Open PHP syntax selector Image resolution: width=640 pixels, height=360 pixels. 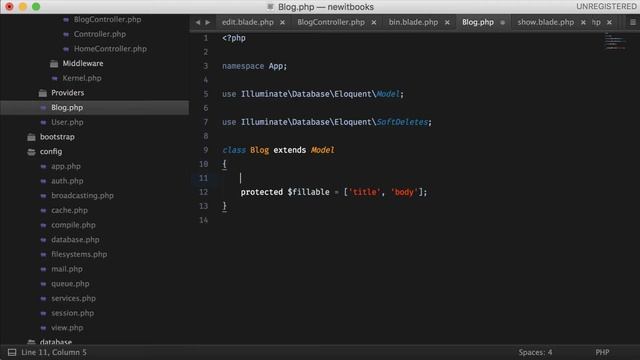602,352
